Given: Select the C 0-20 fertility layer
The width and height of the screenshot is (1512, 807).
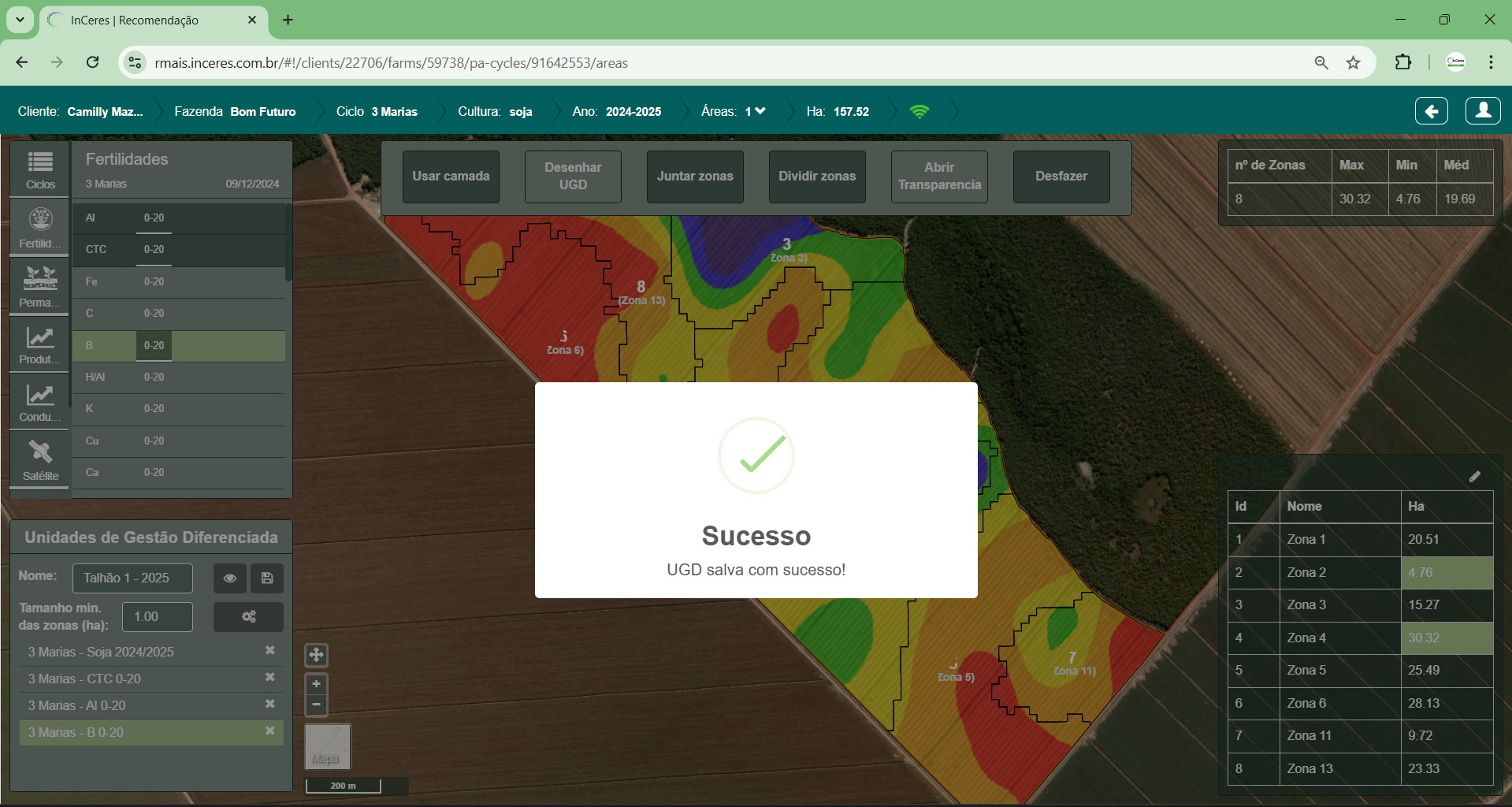Looking at the screenshot, I should pyautogui.click(x=179, y=314).
